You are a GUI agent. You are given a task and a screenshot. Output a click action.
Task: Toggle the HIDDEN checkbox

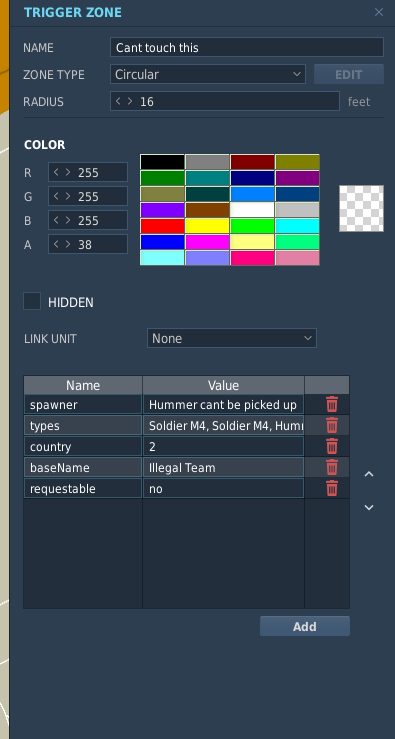pos(32,302)
